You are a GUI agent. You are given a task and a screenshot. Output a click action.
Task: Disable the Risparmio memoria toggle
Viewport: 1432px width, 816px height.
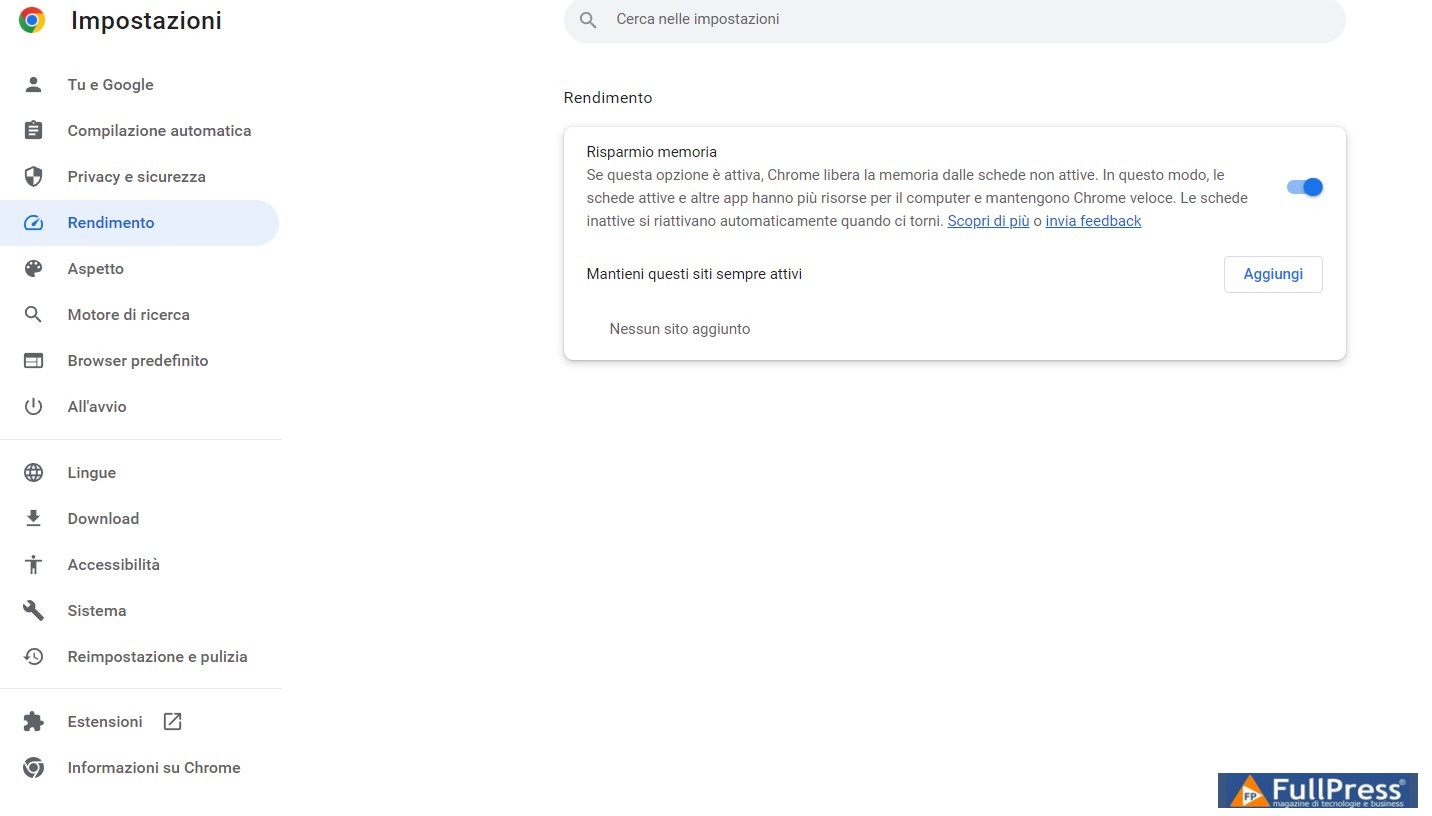pos(1304,187)
